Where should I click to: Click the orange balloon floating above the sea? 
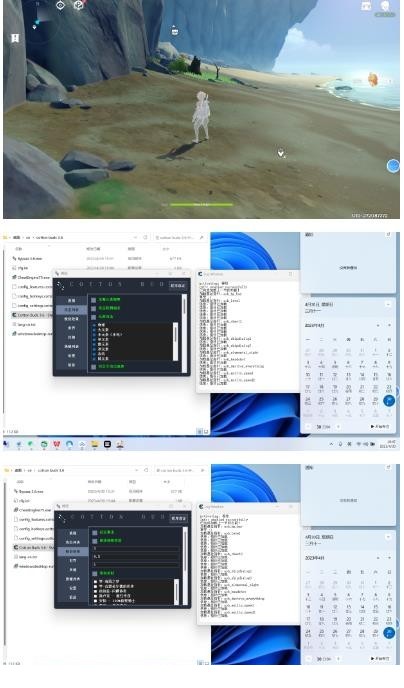pyautogui.click(x=372, y=79)
